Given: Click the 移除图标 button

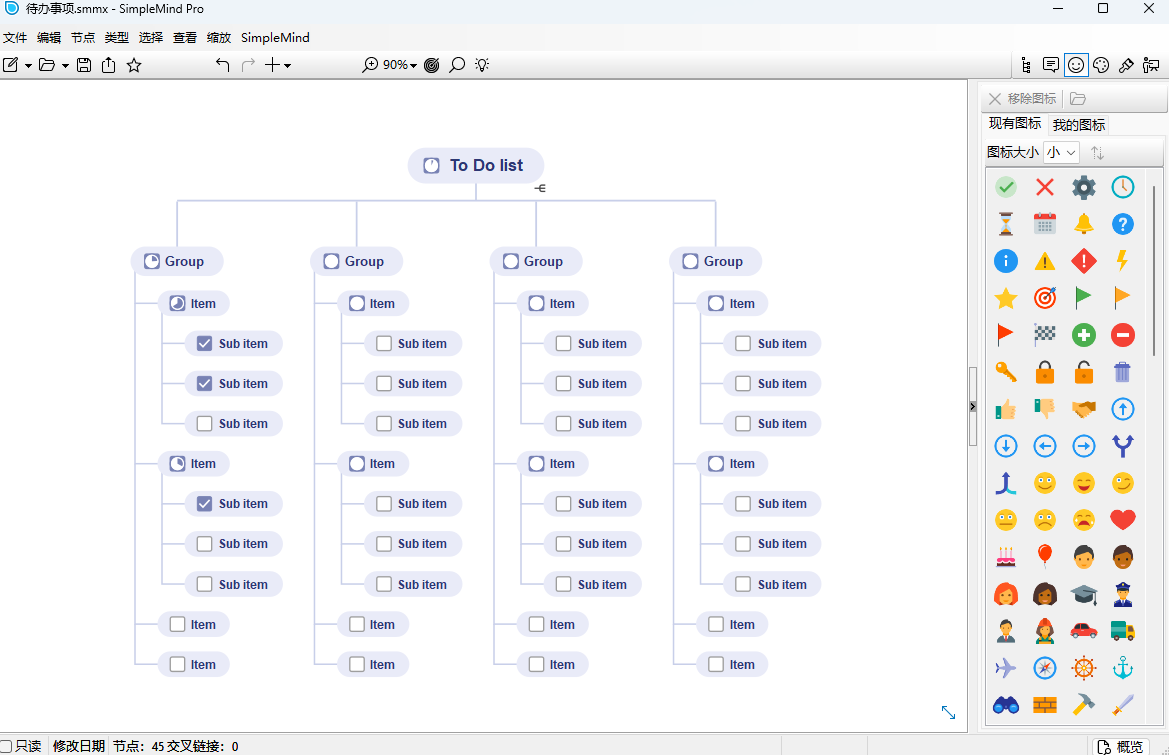Looking at the screenshot, I should 1022,98.
